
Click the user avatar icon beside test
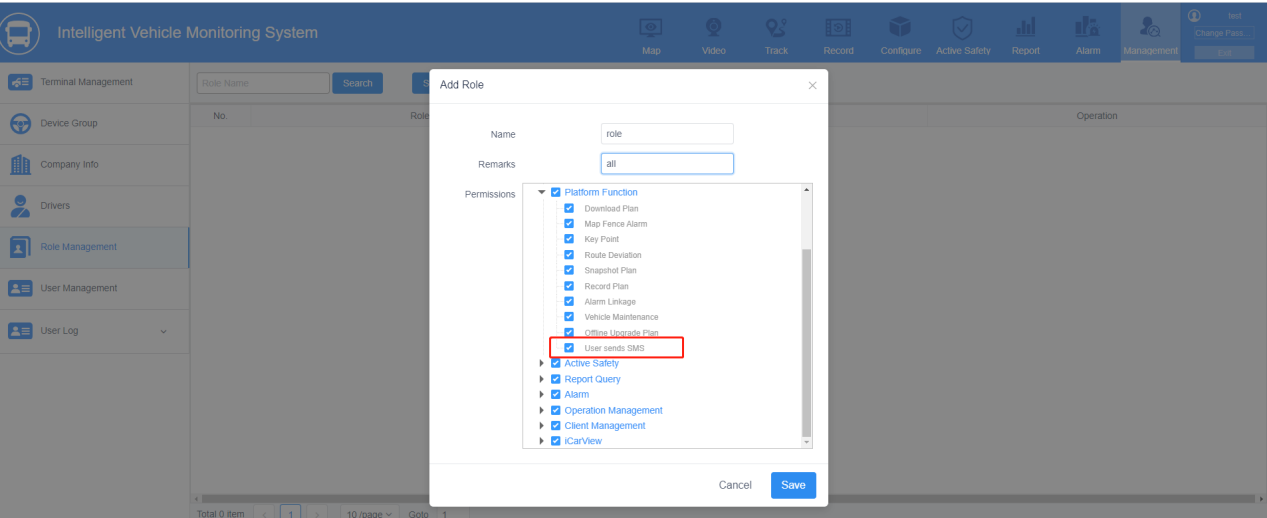point(1193,15)
